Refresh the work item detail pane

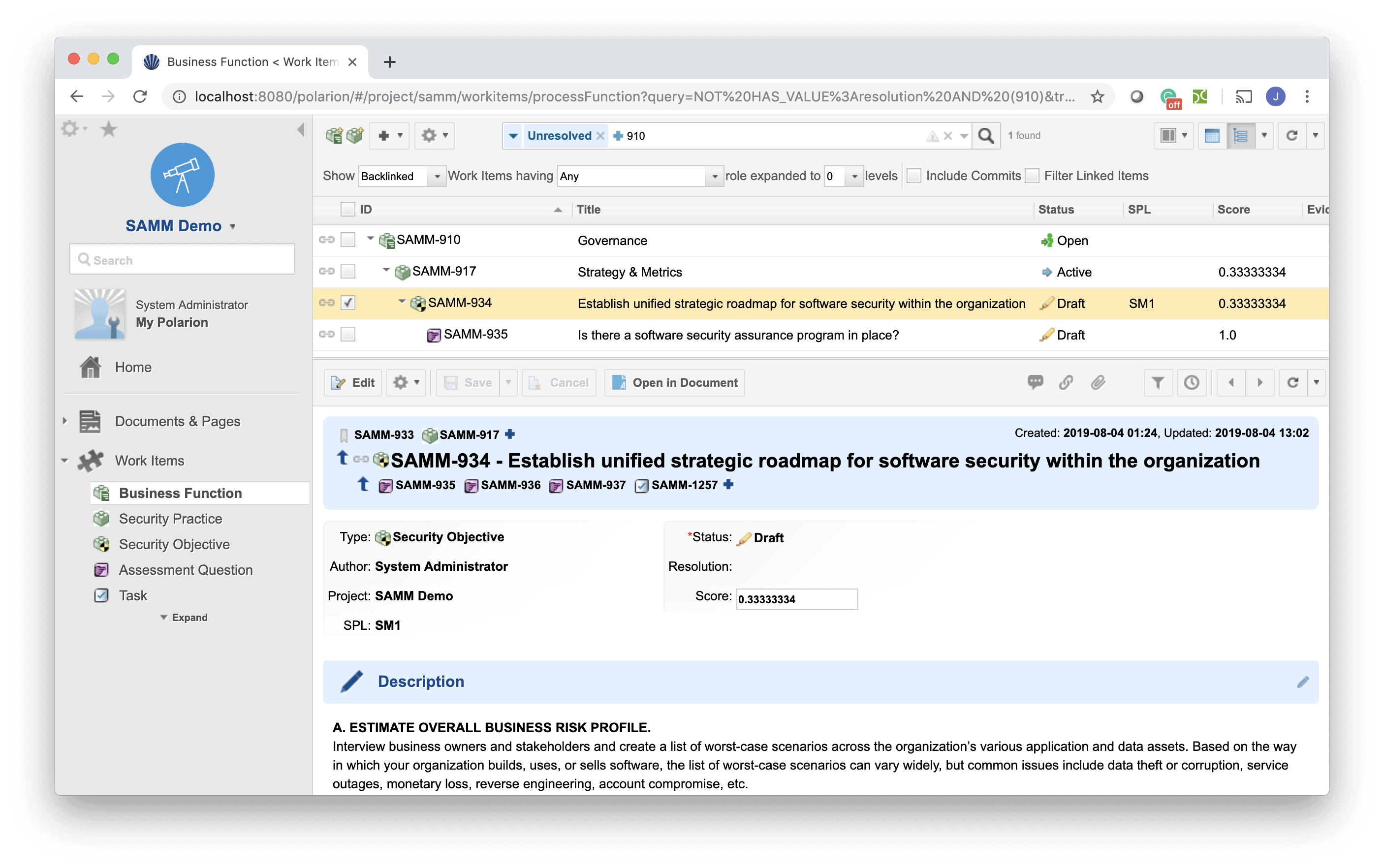(1293, 382)
